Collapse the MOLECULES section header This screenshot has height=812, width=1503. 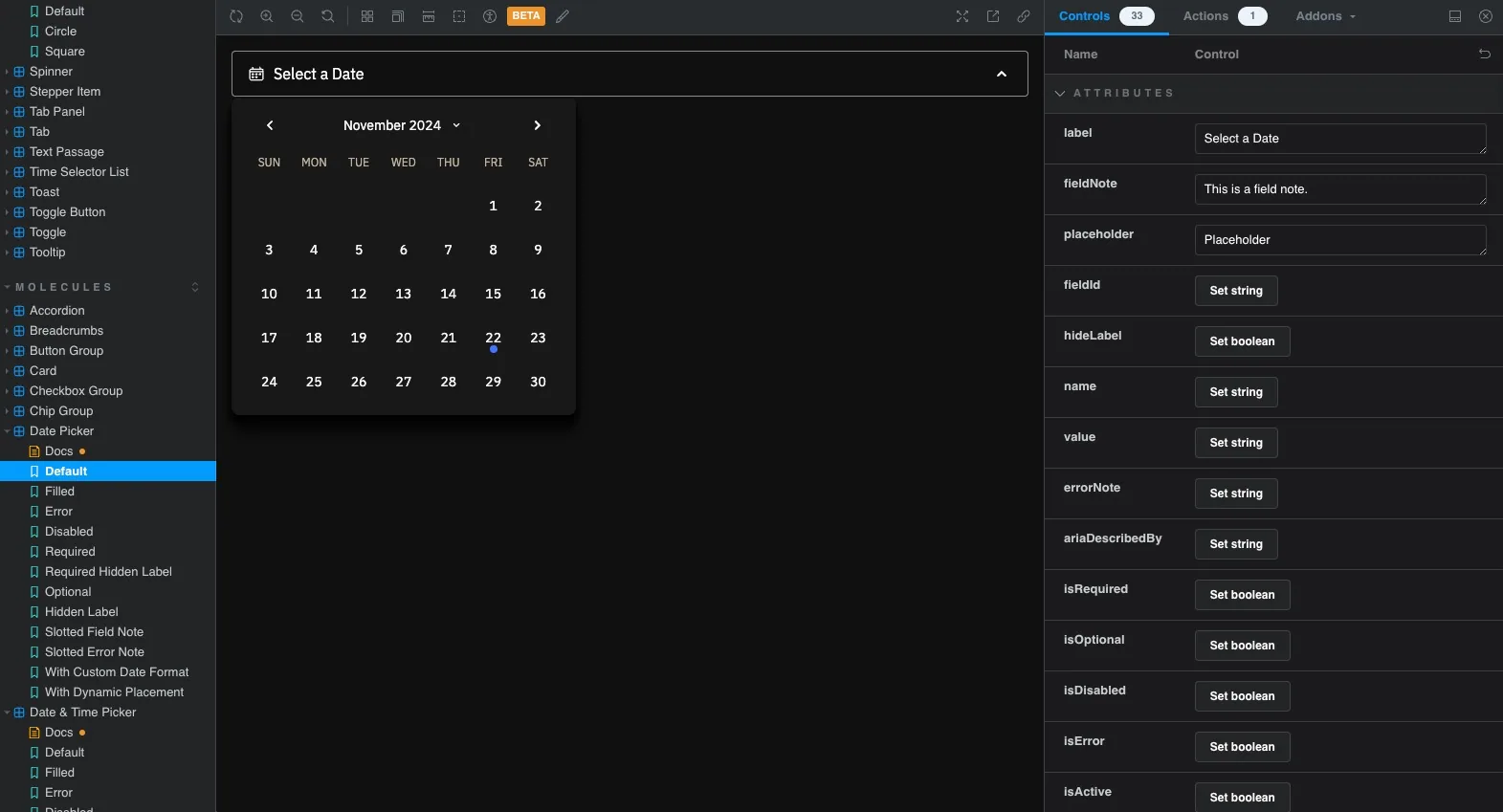tap(63, 287)
